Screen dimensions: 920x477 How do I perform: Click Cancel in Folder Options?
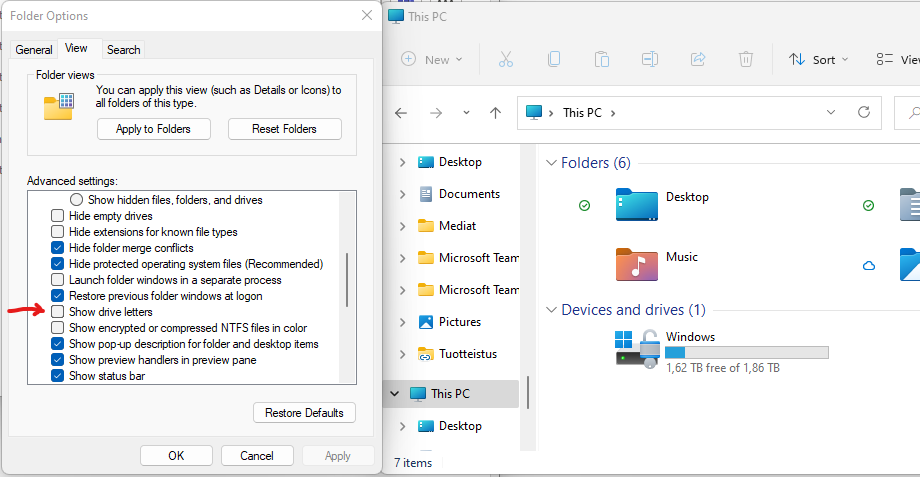(x=257, y=456)
